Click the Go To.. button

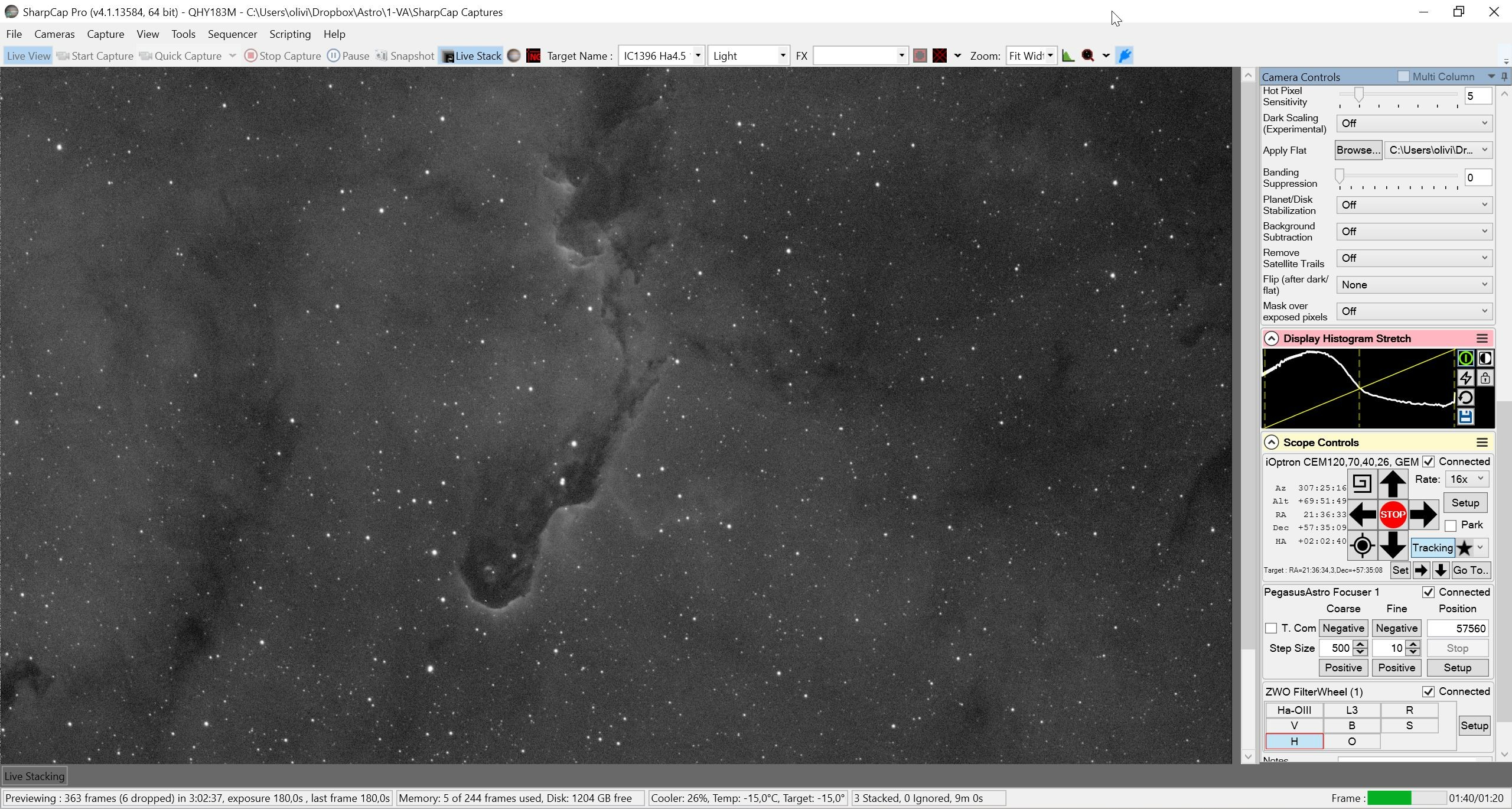pos(1471,570)
